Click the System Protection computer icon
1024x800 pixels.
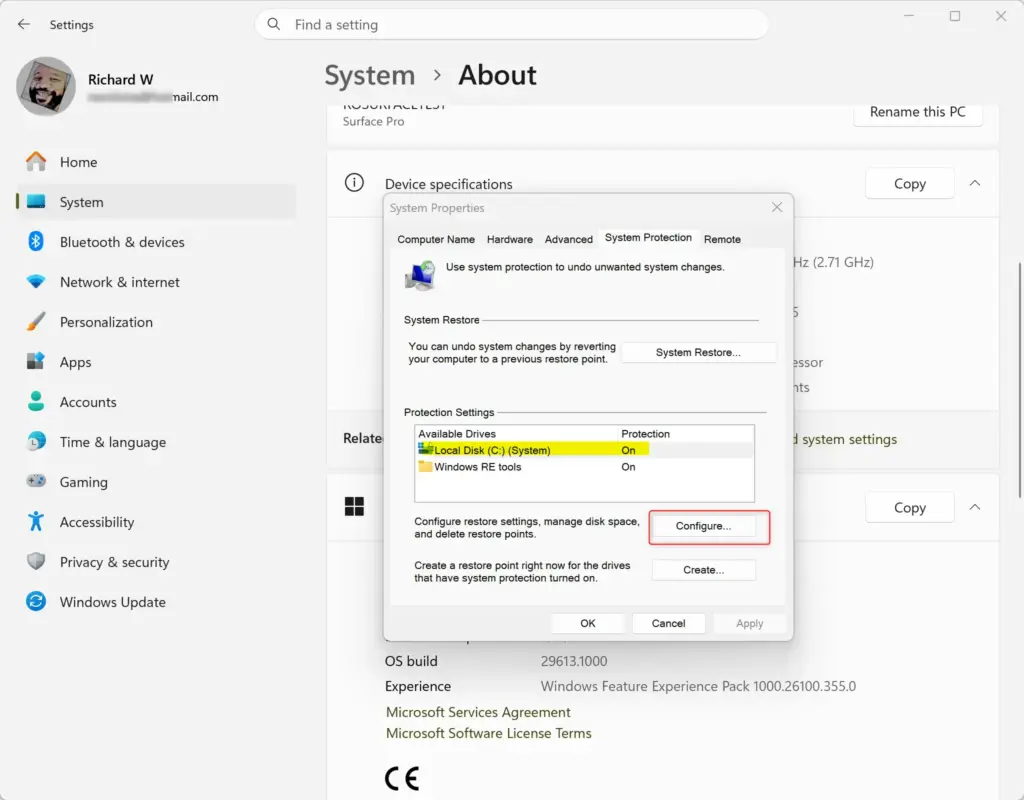(x=420, y=275)
